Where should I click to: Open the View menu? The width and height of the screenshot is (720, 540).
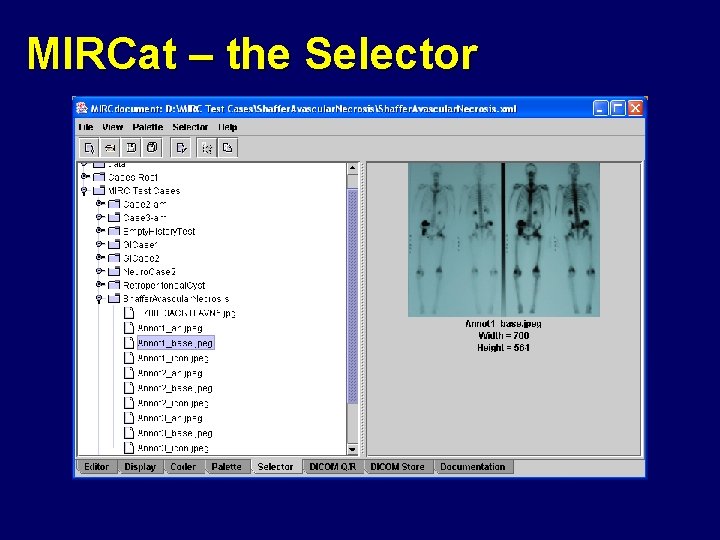point(112,127)
